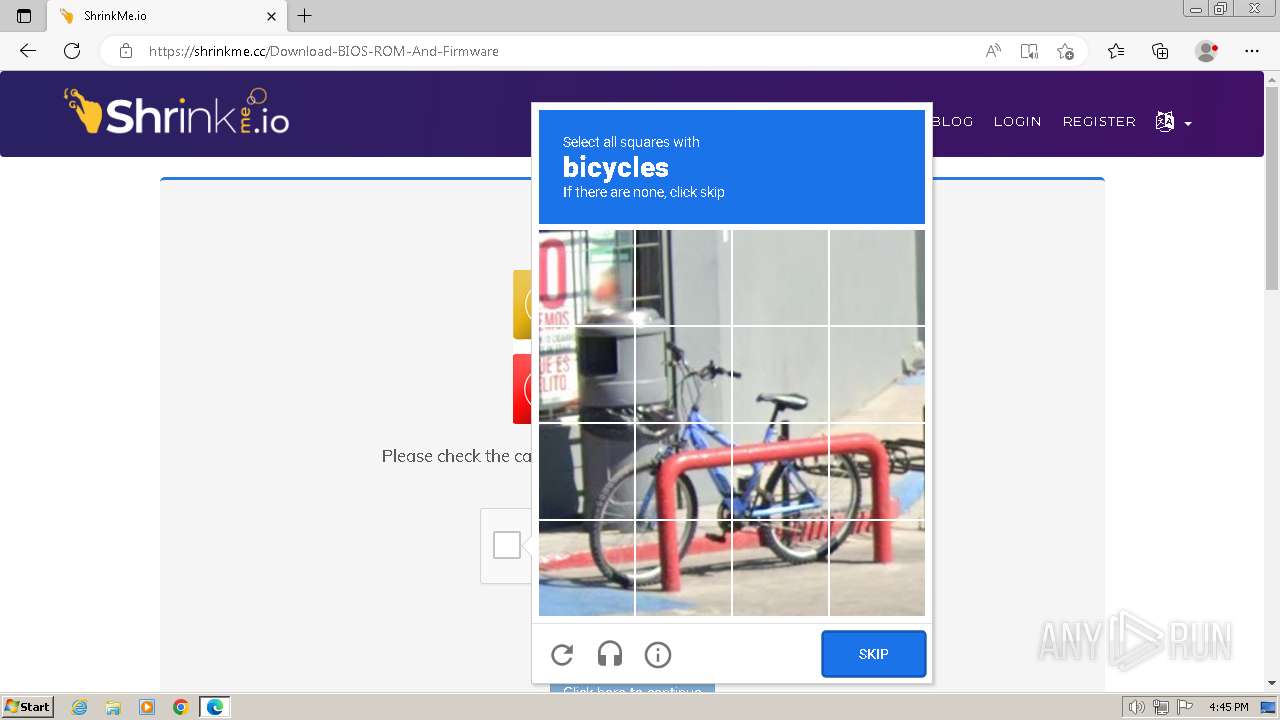This screenshot has width=1280, height=720.
Task: Open Immersive Reader icon
Action: pyautogui.click(x=1029, y=51)
